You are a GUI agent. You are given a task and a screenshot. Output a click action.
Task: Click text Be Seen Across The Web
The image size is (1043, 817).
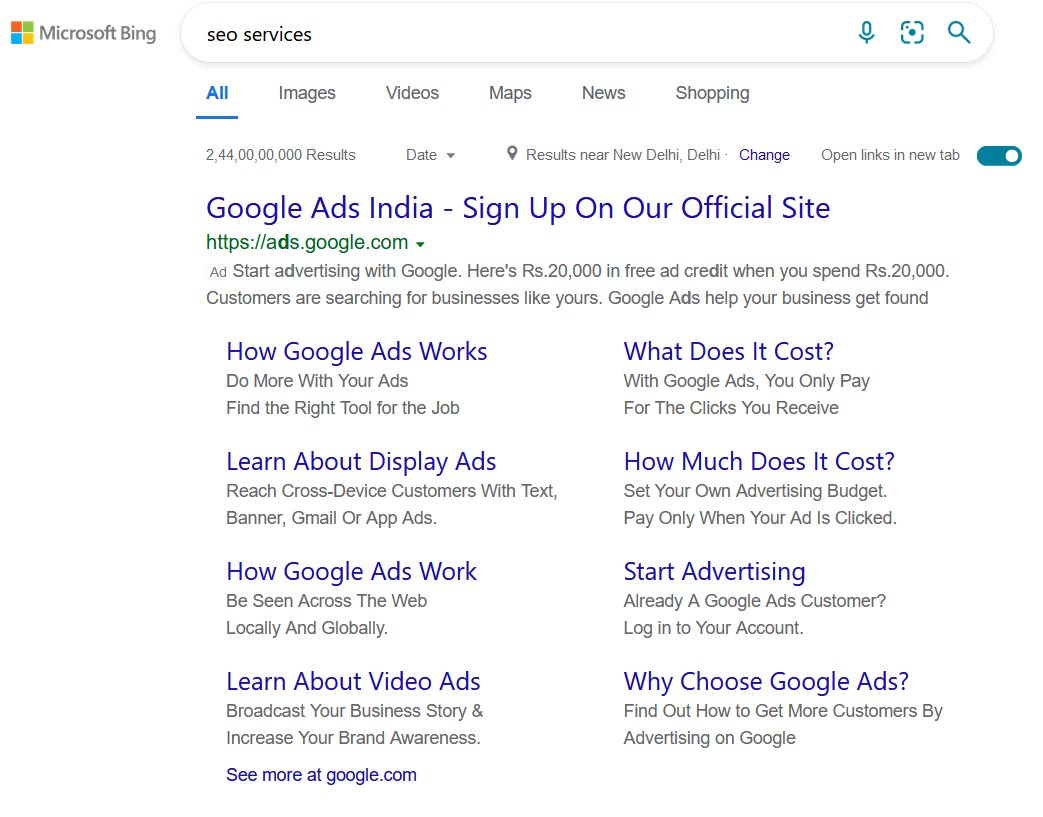327,601
